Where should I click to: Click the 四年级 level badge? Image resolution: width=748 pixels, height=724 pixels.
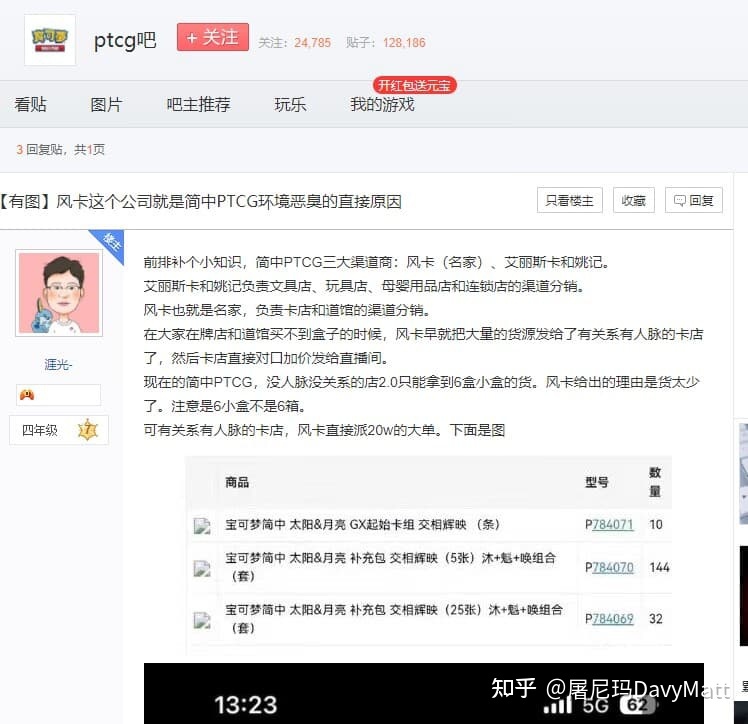tap(59, 430)
